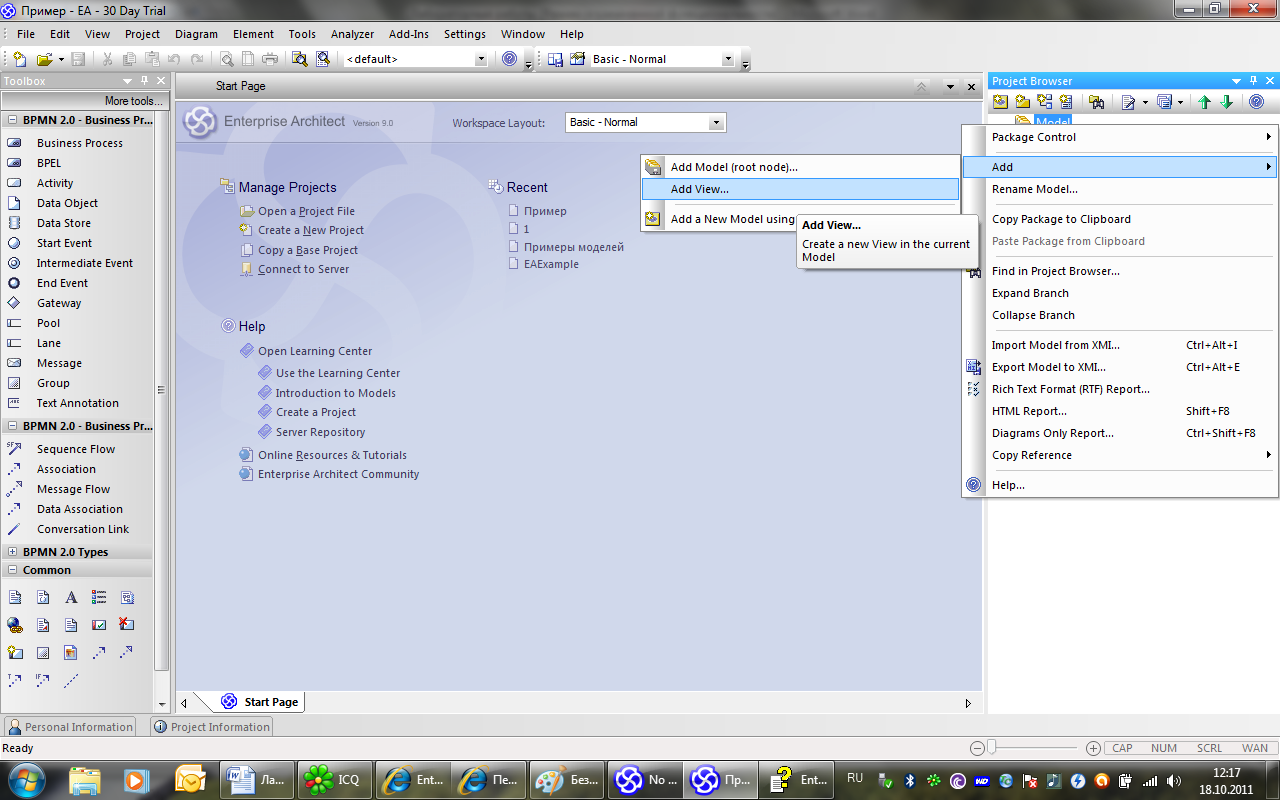The width and height of the screenshot is (1280, 800).
Task: Choose Add View... in the submenu
Action: 800,189
